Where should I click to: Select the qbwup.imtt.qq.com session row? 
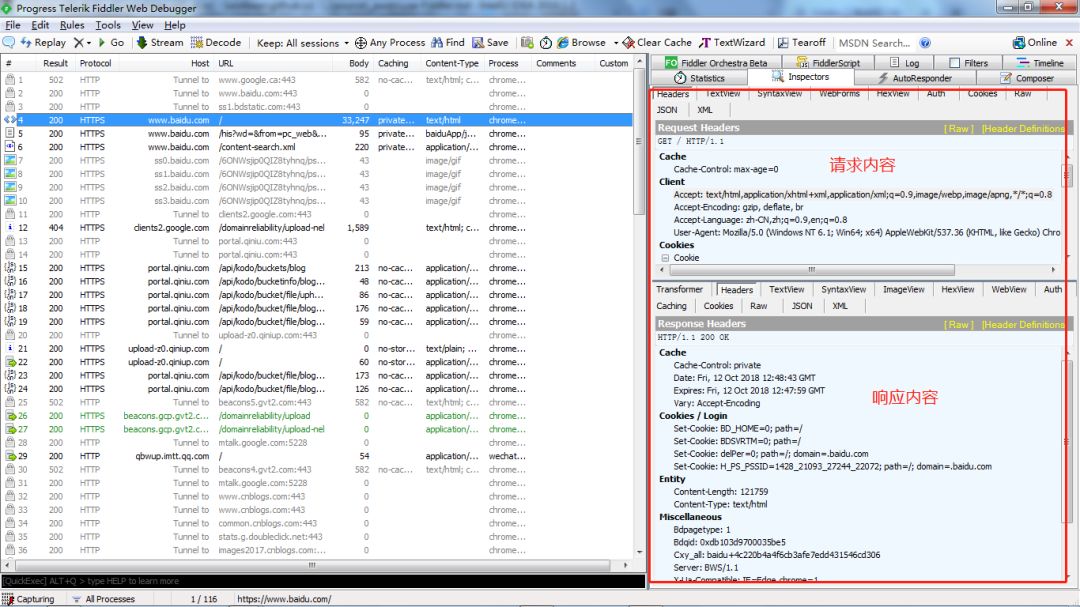317,456
